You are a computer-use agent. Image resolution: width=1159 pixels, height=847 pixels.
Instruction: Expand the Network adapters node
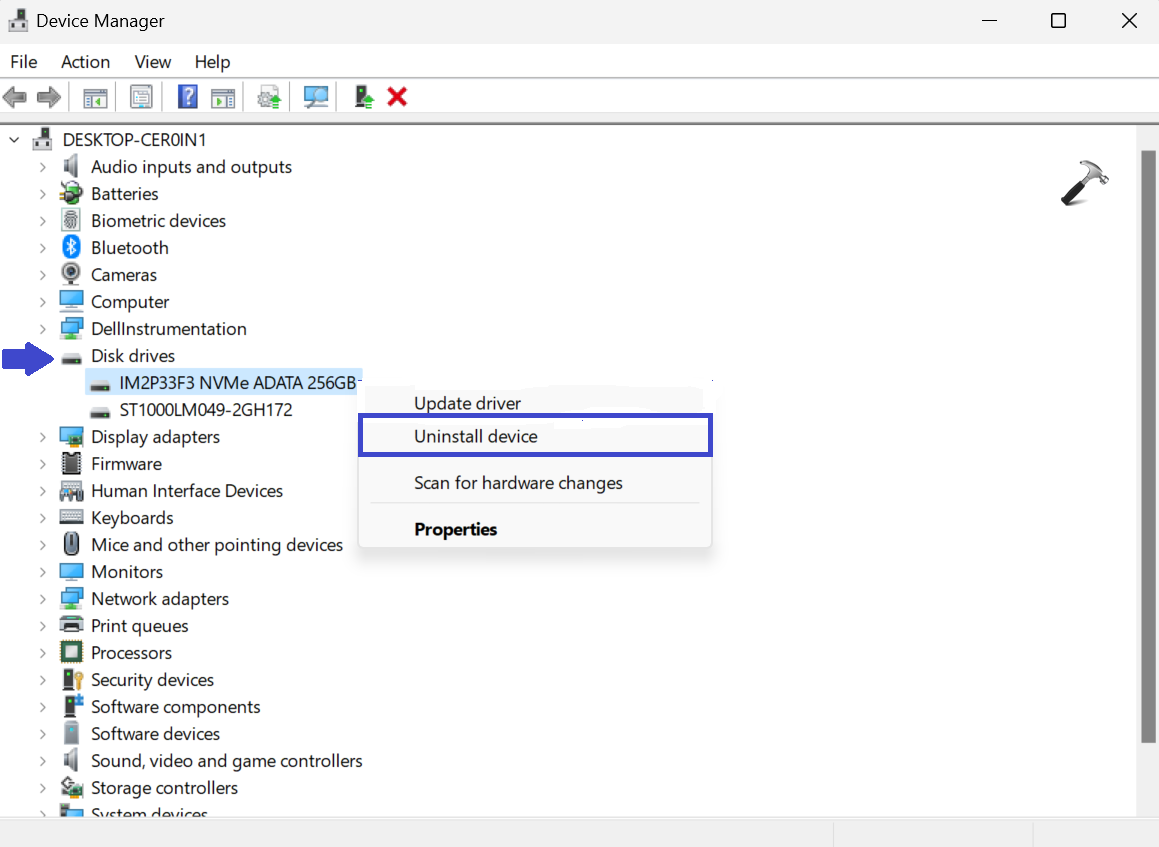(43, 599)
